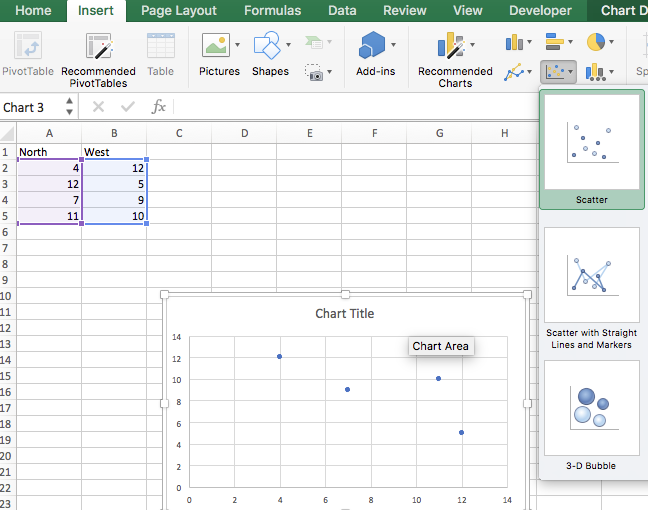Open the Review tab
This screenshot has height=510, width=648.
405,10
